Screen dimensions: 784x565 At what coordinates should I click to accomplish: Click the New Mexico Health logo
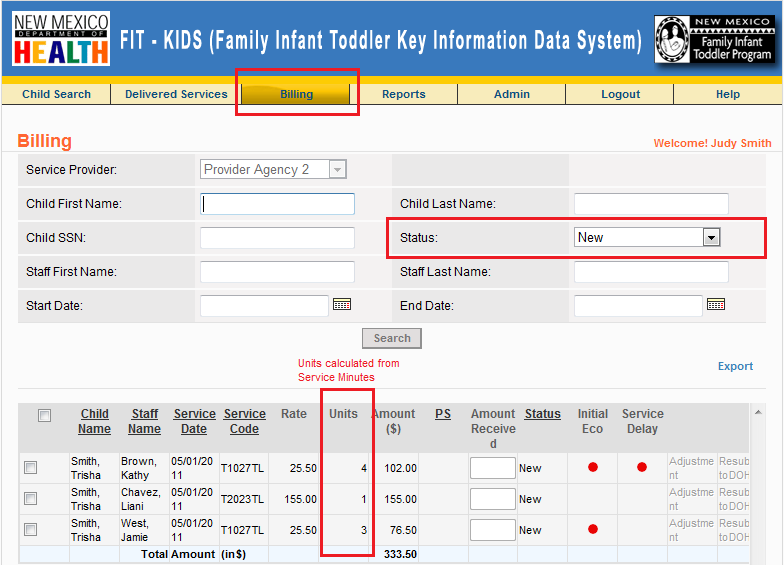pos(61,39)
